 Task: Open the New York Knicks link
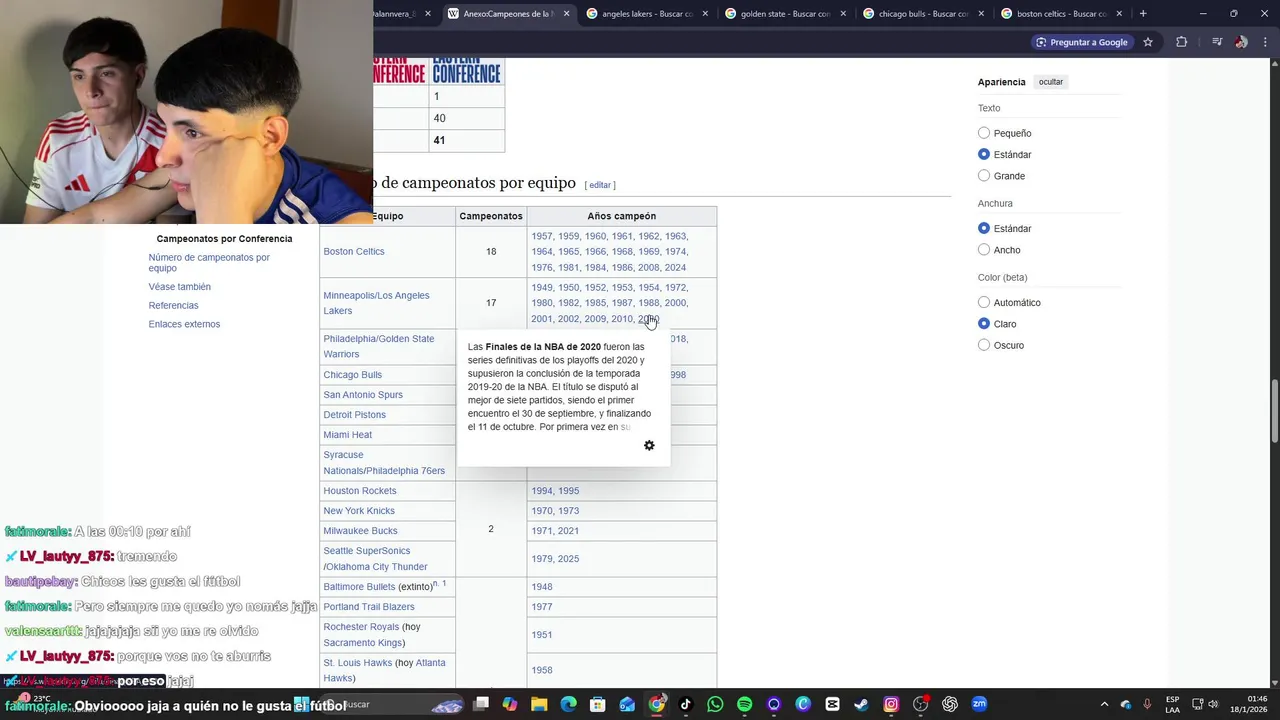359,511
